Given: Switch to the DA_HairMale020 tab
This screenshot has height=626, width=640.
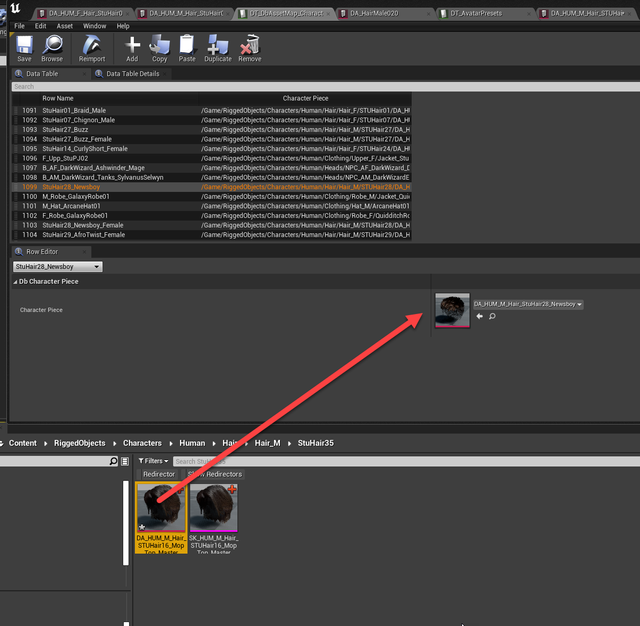Looking at the screenshot, I should tap(384, 13).
